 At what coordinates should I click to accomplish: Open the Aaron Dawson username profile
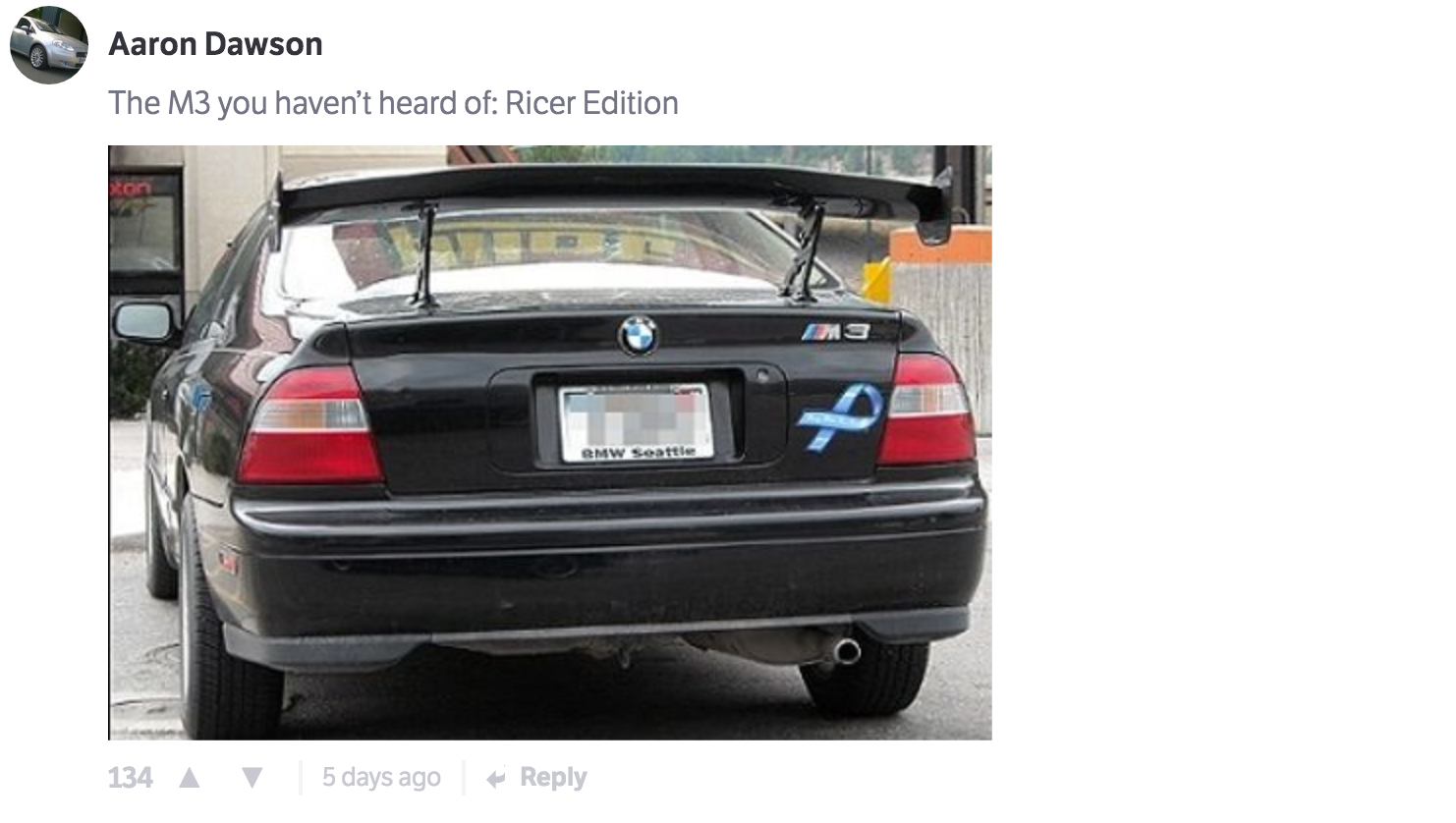[215, 44]
